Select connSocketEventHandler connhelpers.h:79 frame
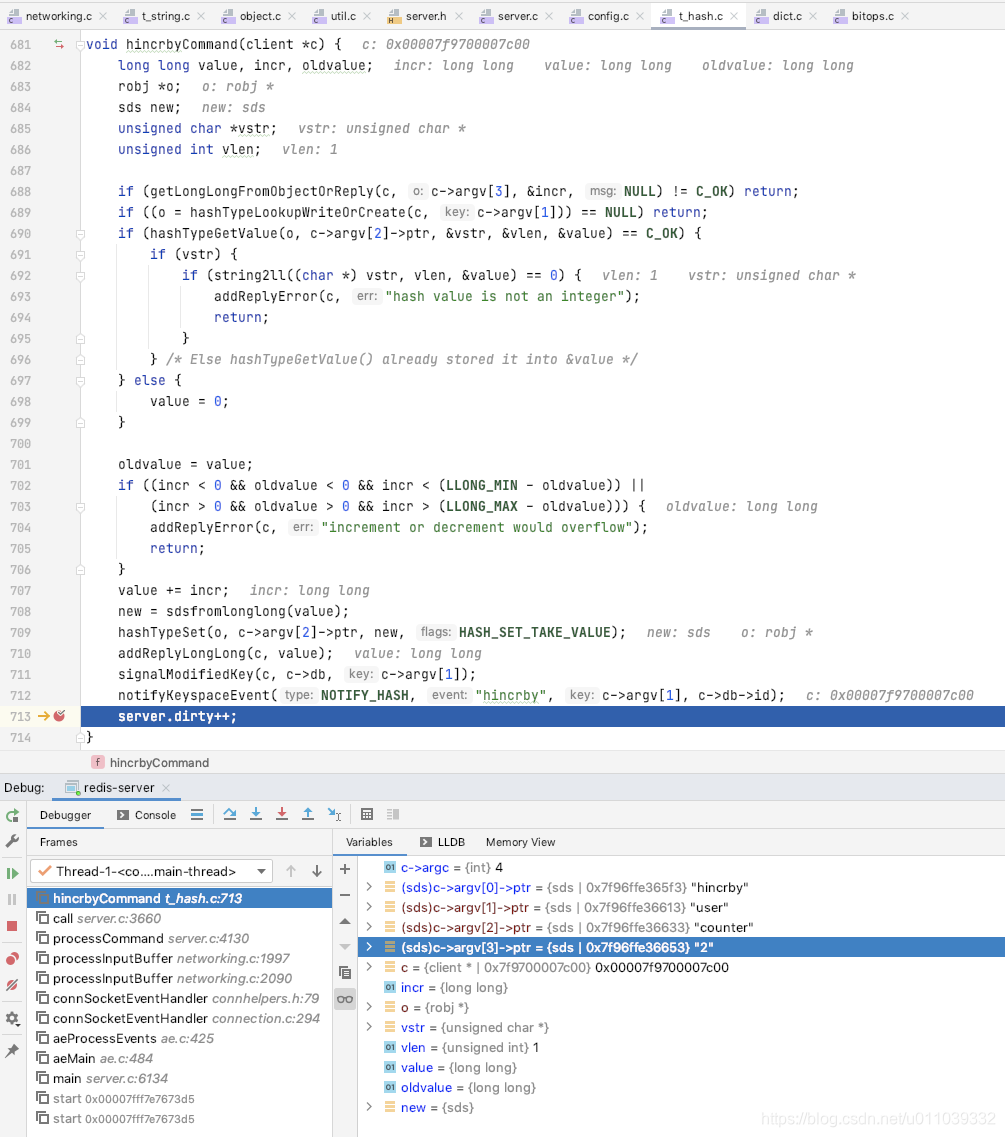 (179, 999)
